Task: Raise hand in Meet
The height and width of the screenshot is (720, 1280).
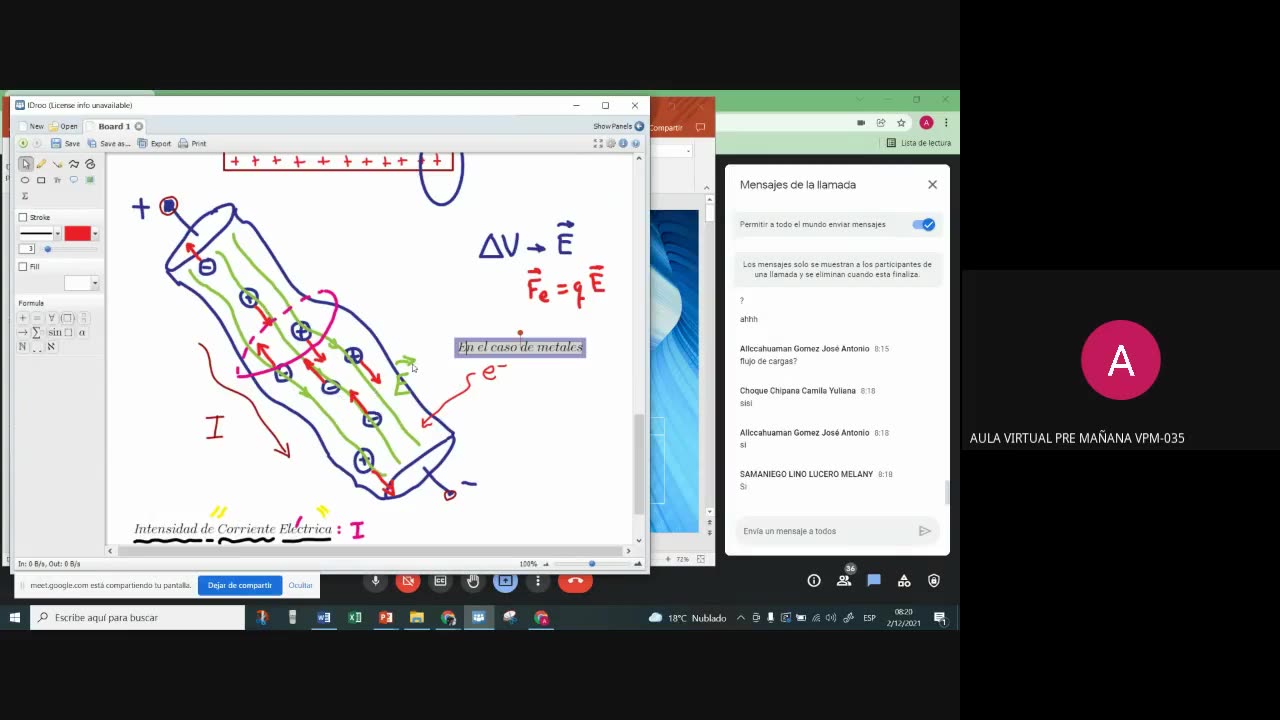Action: tap(473, 581)
